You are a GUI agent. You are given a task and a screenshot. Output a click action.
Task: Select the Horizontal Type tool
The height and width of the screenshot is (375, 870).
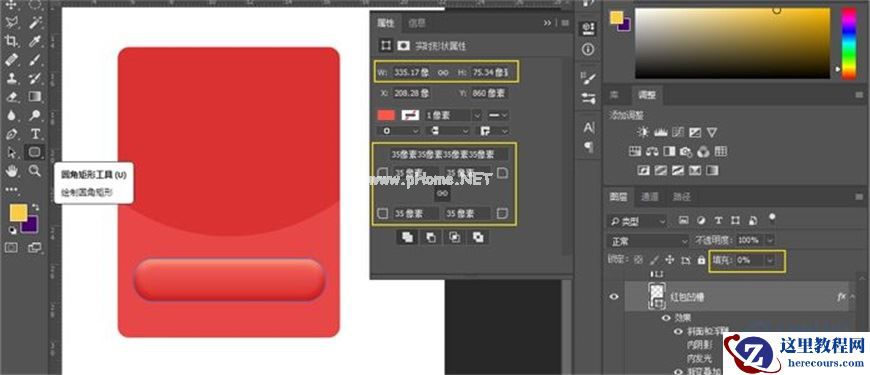pos(35,134)
